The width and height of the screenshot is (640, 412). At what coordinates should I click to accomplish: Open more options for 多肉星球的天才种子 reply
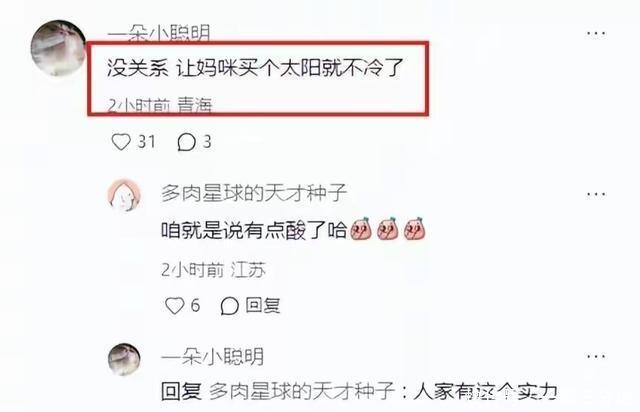click(x=596, y=194)
